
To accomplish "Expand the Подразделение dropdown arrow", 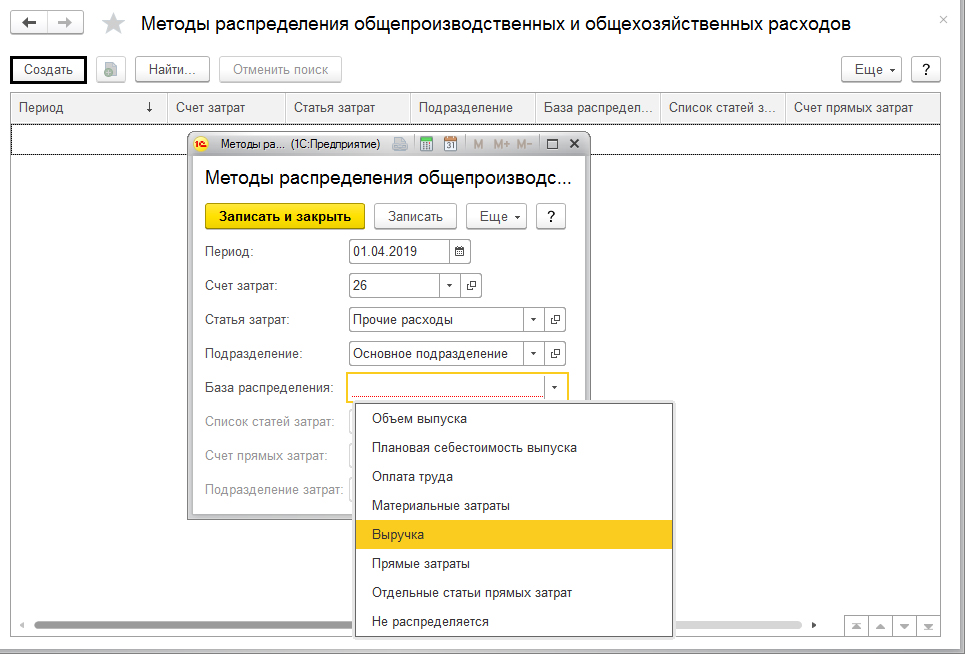I will 534,354.
